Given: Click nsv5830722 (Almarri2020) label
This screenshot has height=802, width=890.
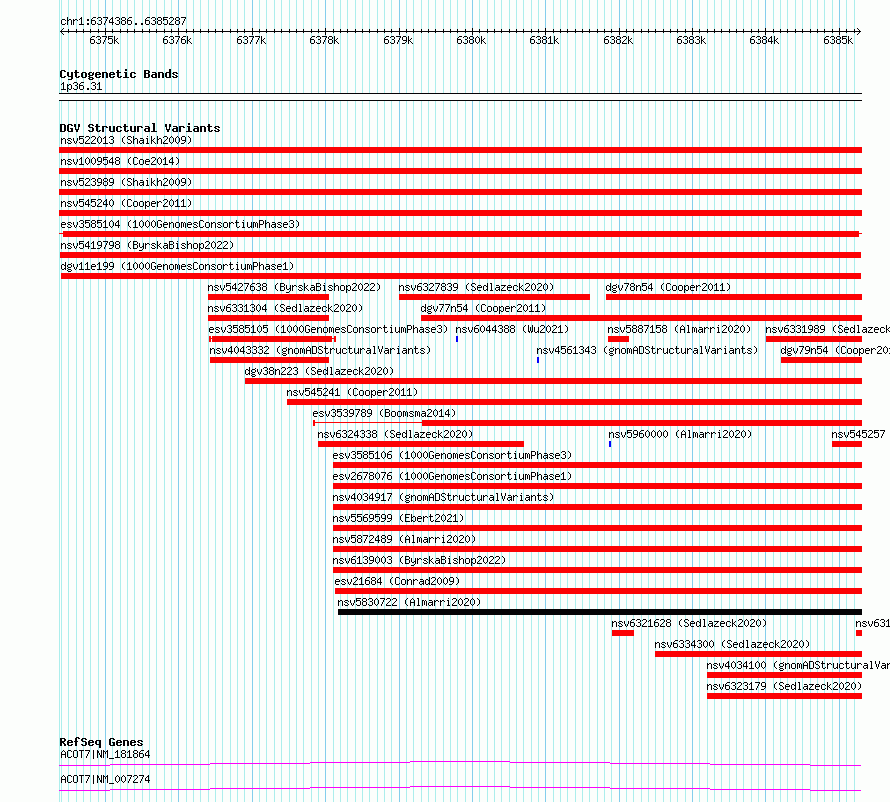Looking at the screenshot, I should [x=409, y=602].
